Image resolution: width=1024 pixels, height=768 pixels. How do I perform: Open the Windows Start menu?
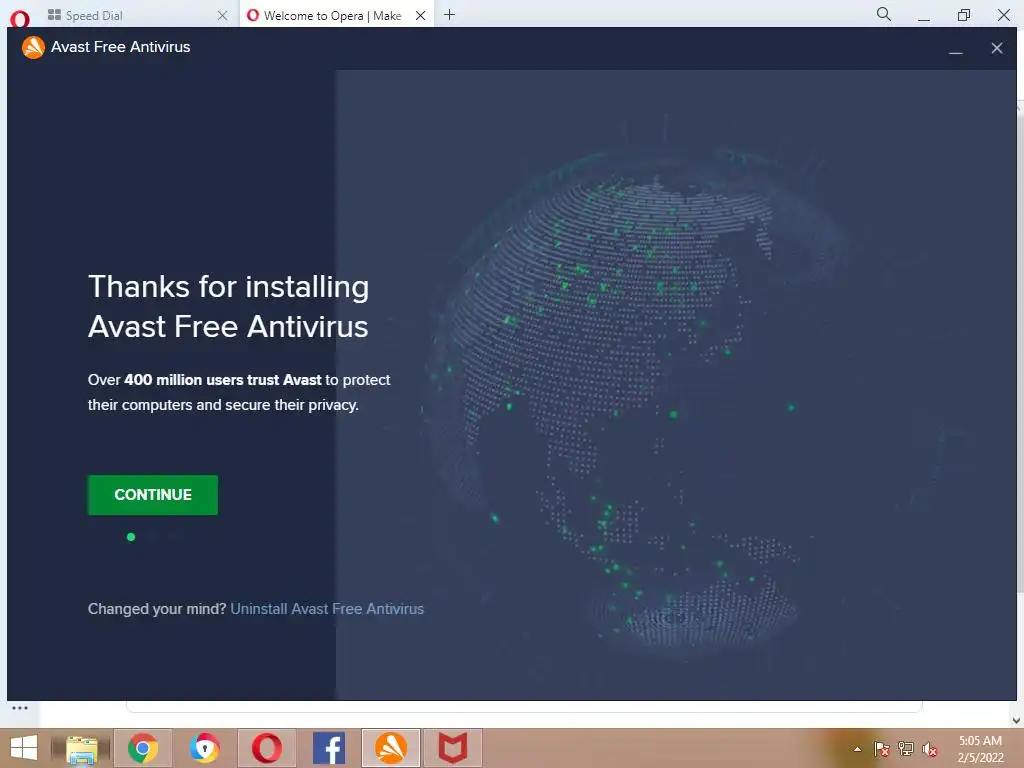(x=24, y=748)
